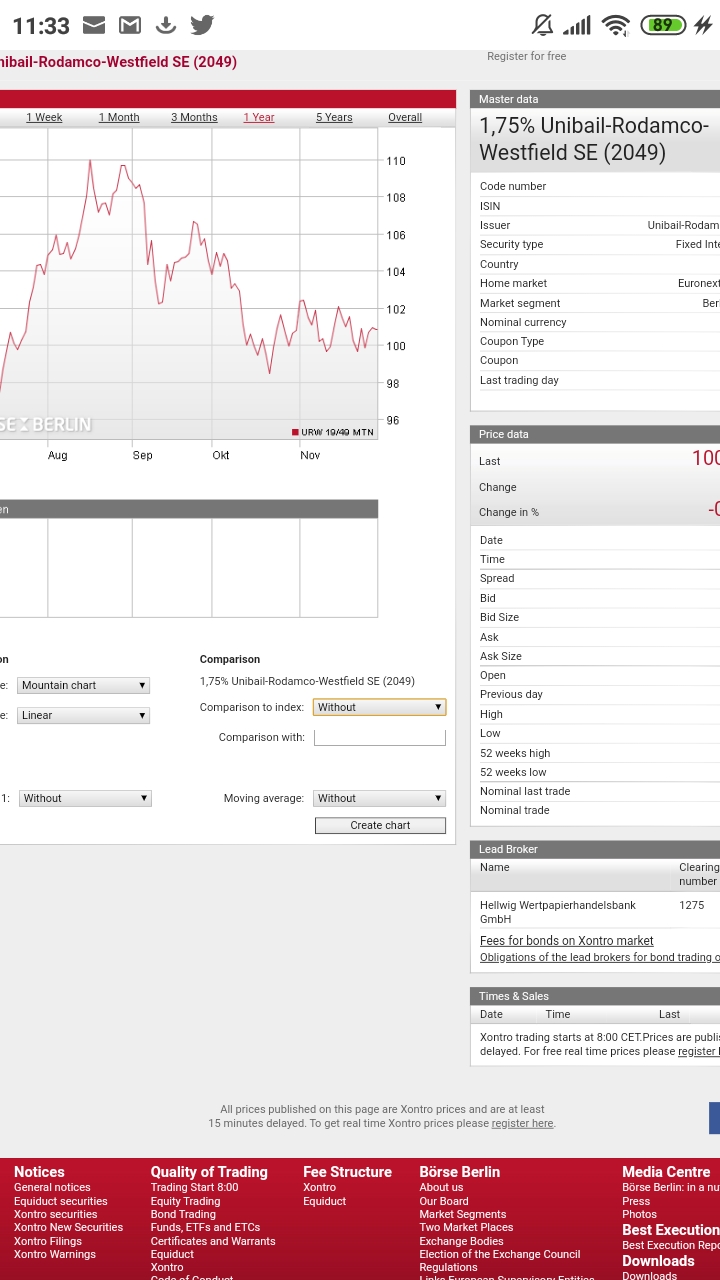720x1280 pixels.
Task: Open Bond Trading footer link
Action: 183,1214
